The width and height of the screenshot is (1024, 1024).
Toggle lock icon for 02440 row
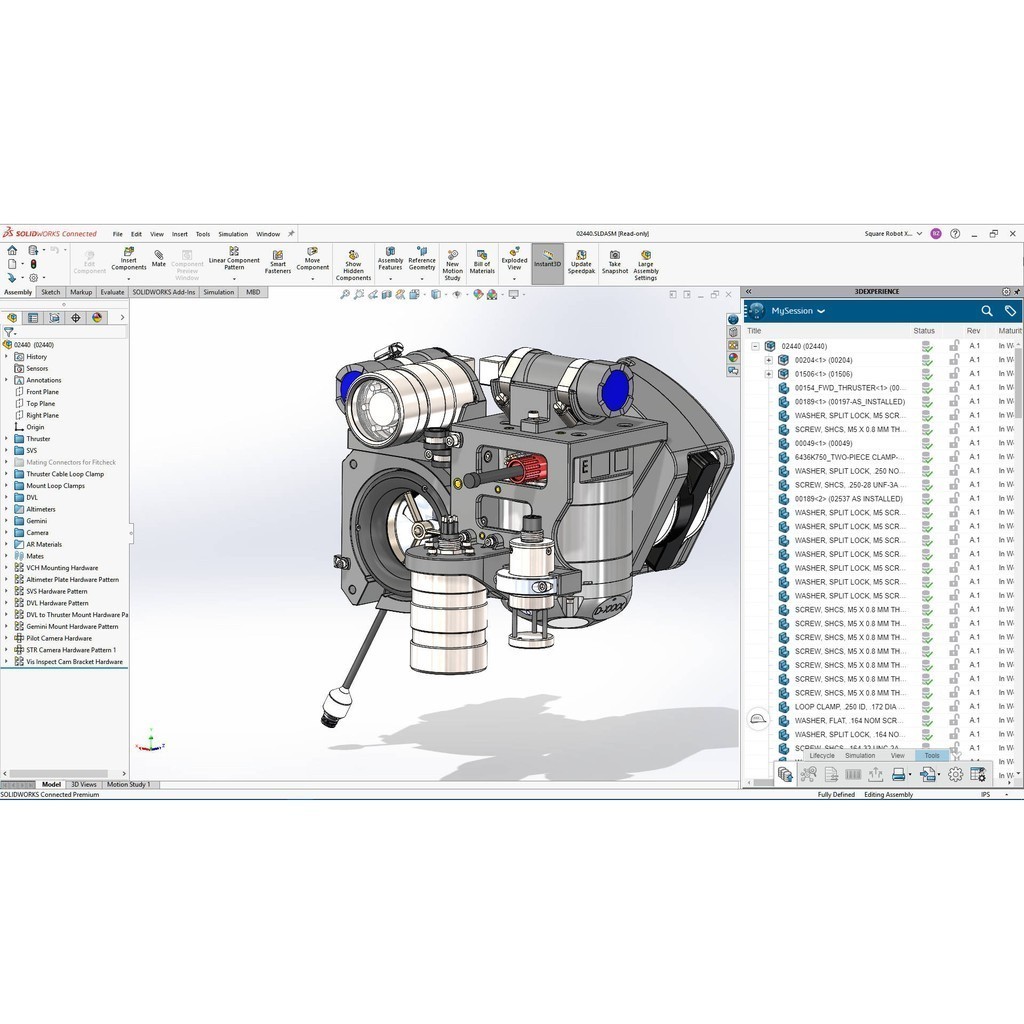[954, 346]
